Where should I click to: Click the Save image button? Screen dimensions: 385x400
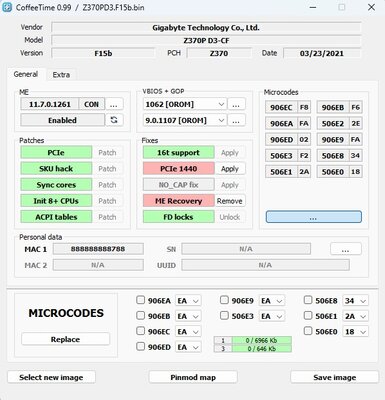pos(335,377)
